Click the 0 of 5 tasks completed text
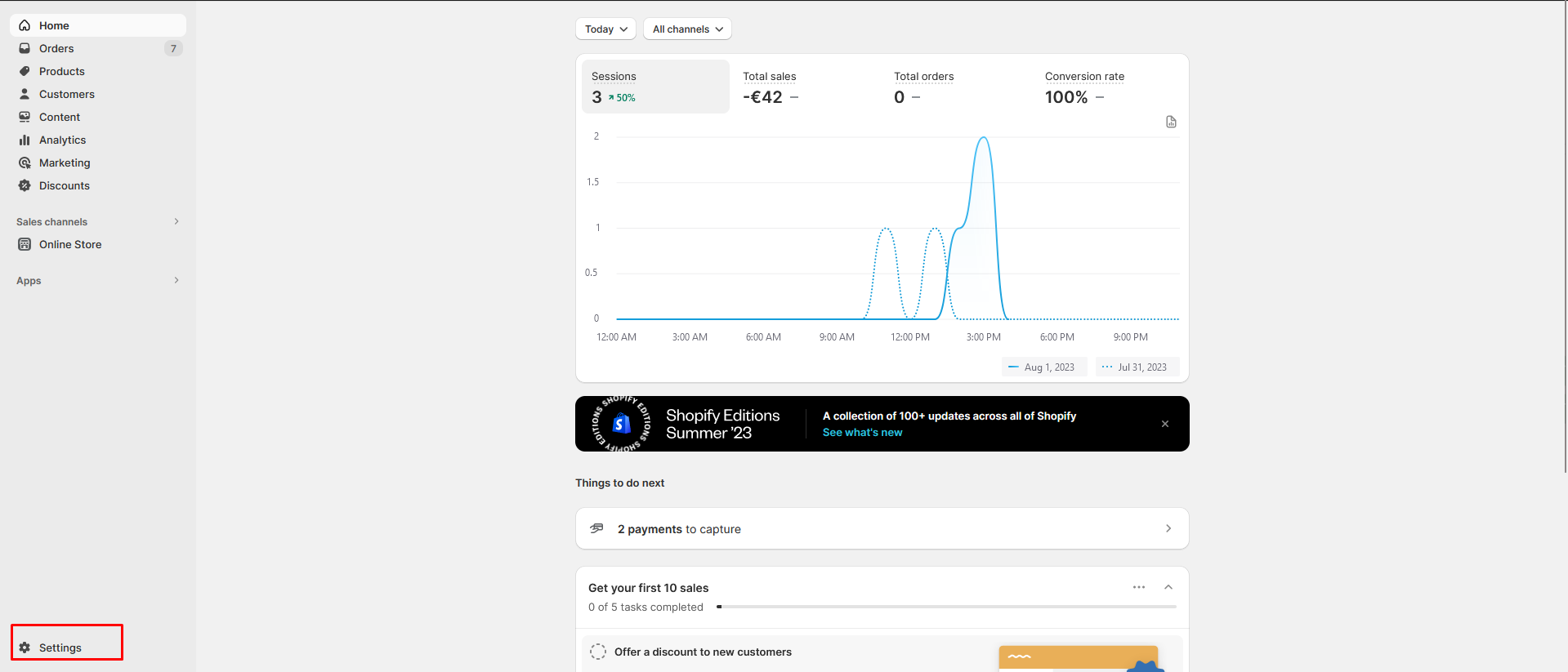This screenshot has width=1568, height=672. (646, 607)
